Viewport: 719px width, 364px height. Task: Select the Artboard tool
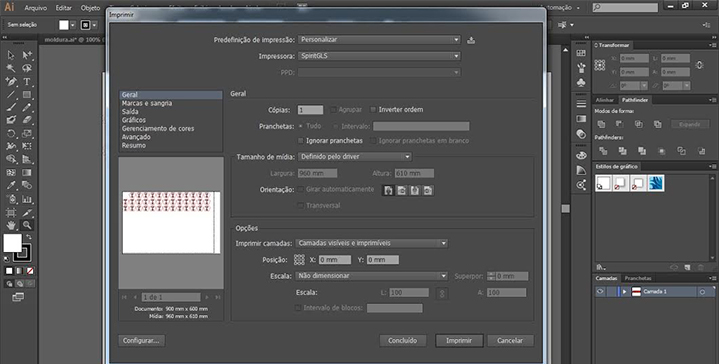pos(11,213)
